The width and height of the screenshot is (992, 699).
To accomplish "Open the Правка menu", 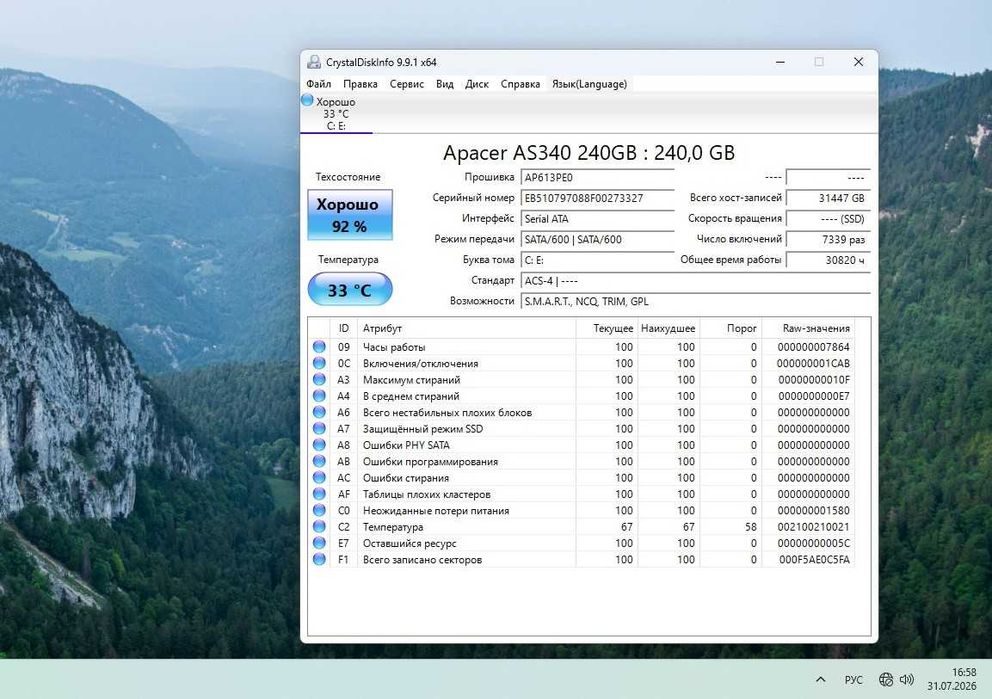I will point(360,84).
